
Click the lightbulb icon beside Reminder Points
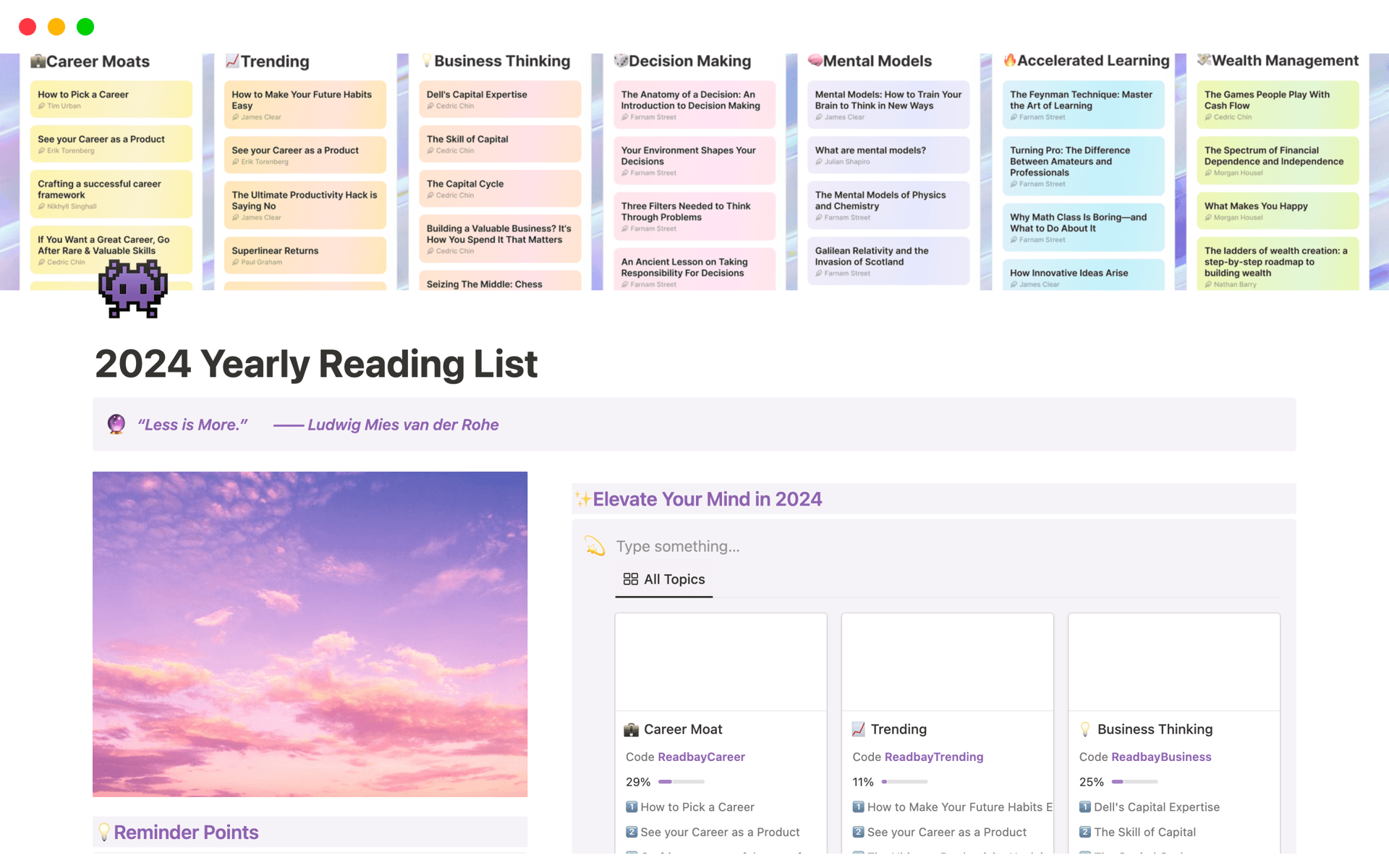click(x=103, y=832)
